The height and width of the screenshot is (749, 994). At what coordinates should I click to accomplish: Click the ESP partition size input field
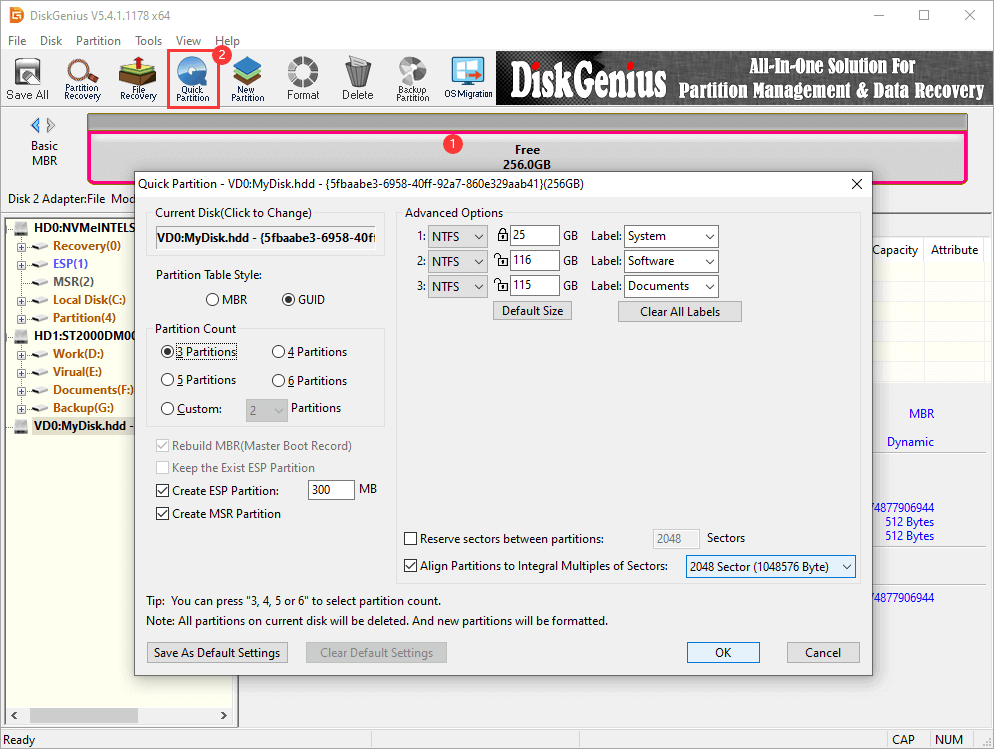(x=331, y=490)
